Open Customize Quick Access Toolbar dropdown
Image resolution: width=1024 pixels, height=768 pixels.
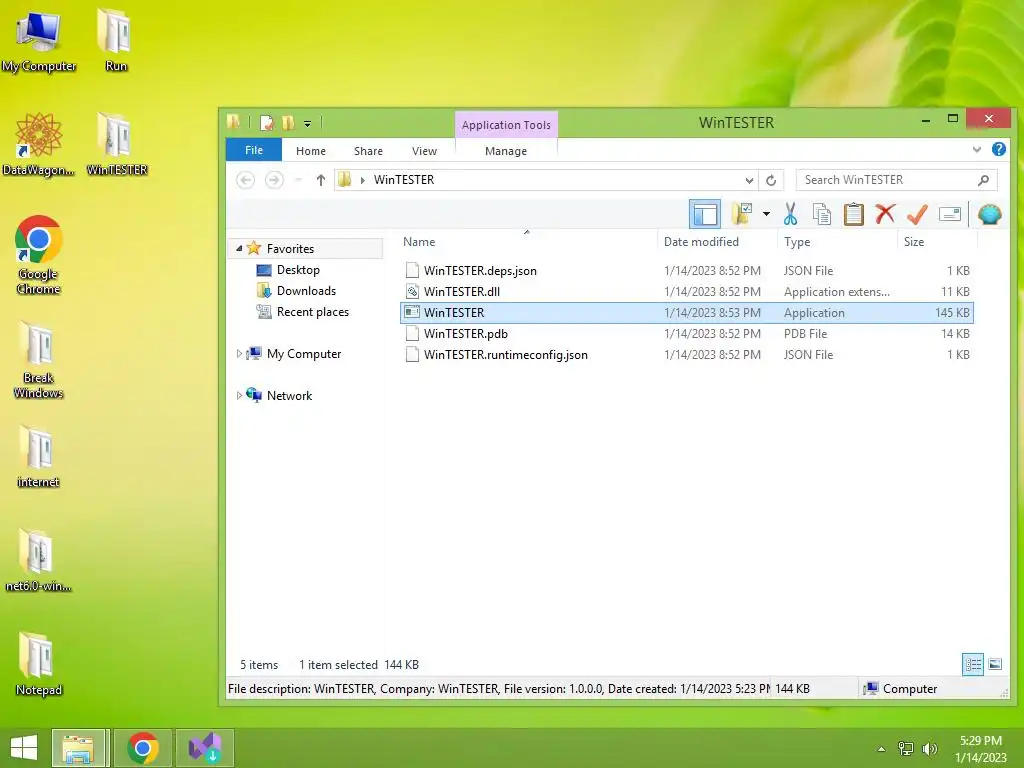(308, 123)
